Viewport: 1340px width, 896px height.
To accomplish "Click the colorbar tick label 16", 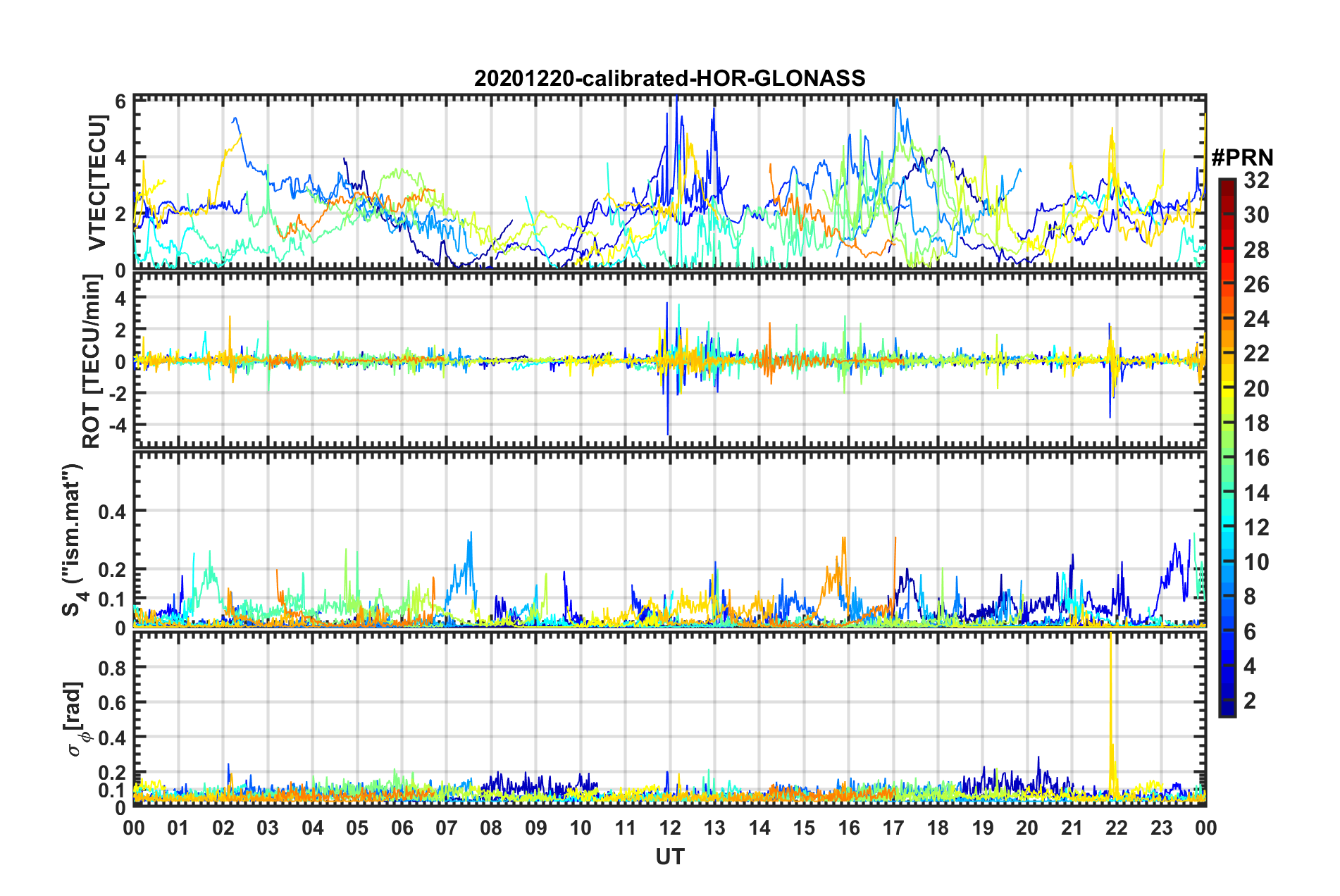I will (1257, 458).
